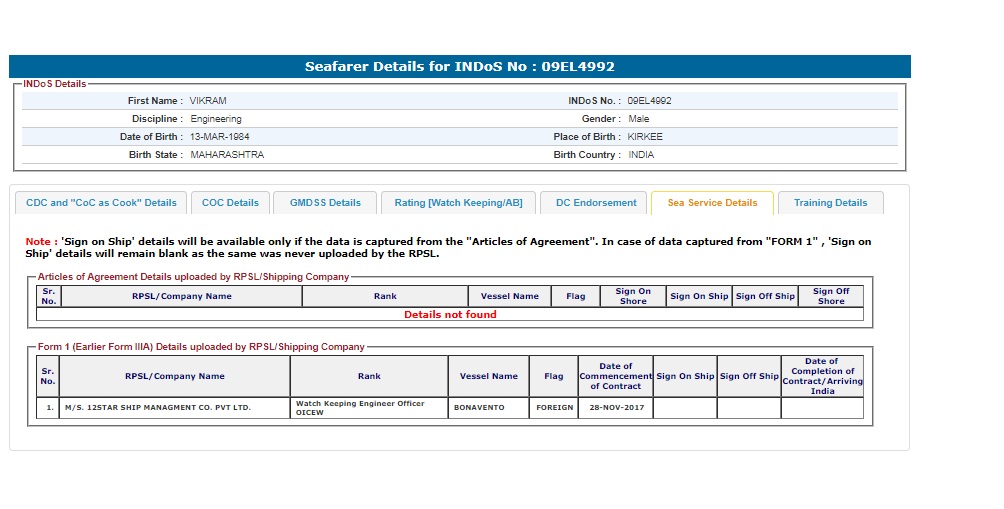
Task: Click the birth state value MAHARASHTRA
Action: [x=227, y=155]
